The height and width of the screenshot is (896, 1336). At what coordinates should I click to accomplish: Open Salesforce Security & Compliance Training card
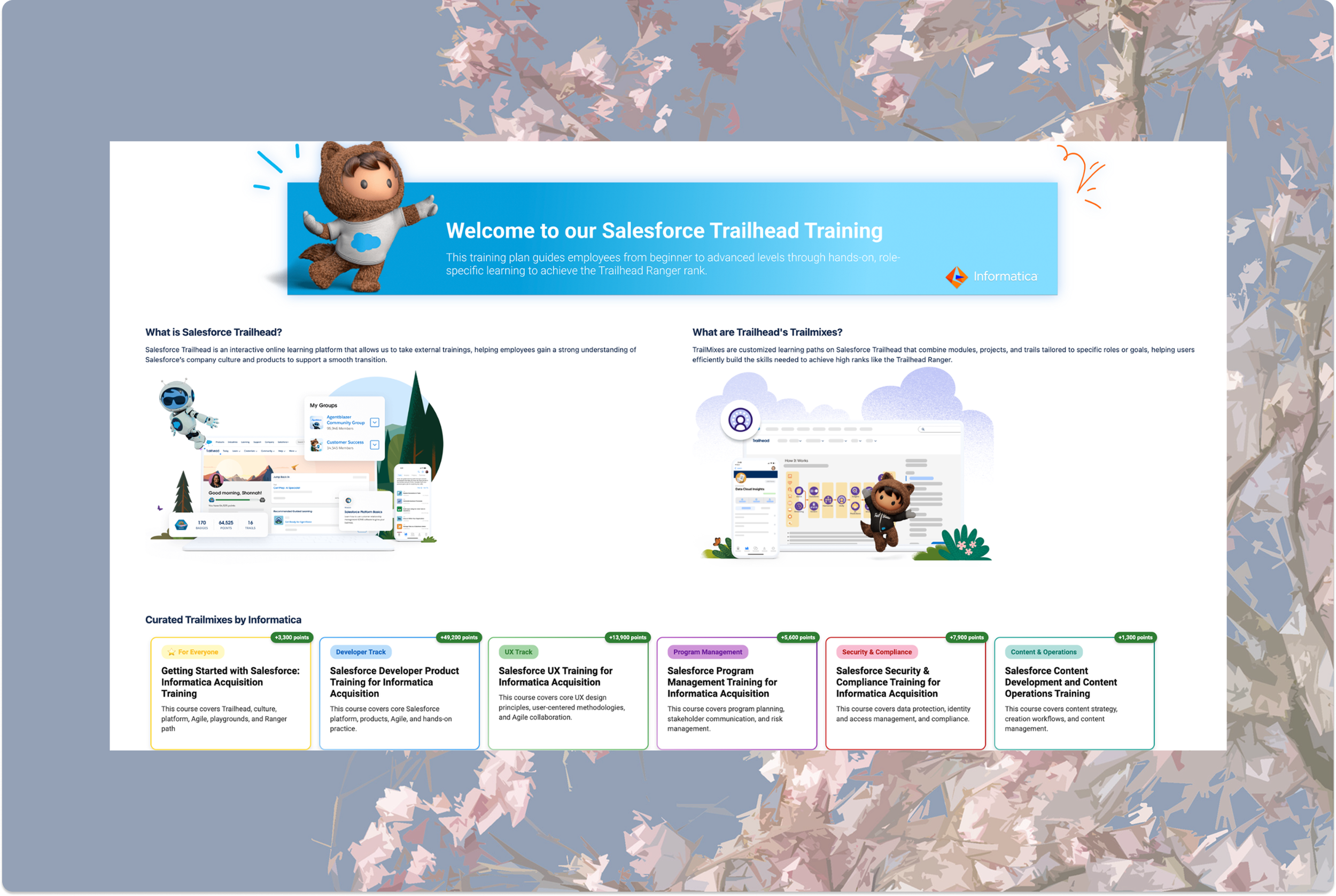point(906,693)
